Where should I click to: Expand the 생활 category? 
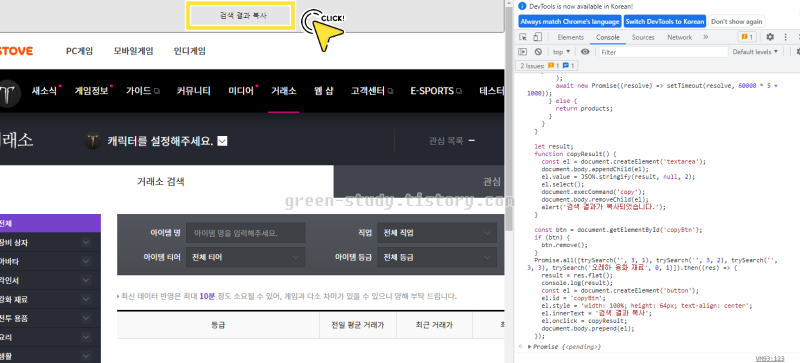(x=86, y=356)
